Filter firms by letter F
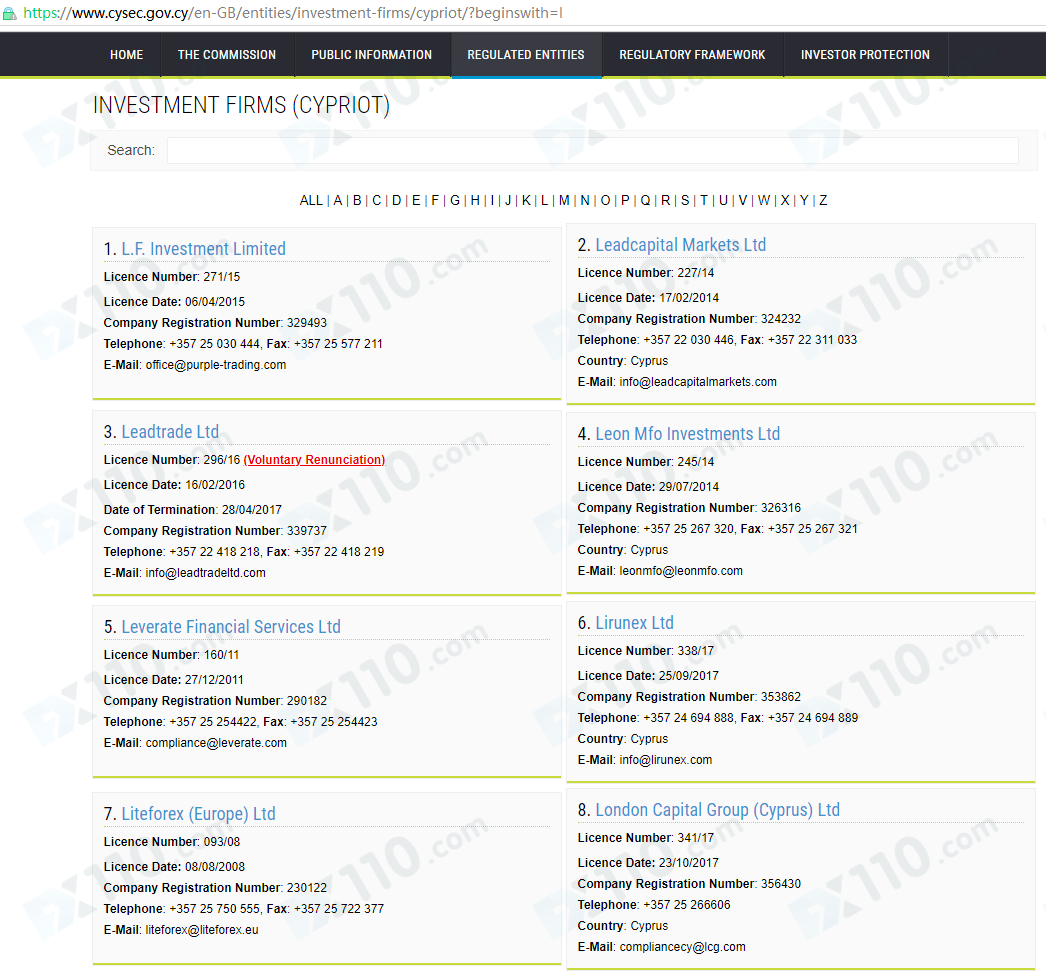Viewport: 1046px width, 971px height. (x=435, y=200)
